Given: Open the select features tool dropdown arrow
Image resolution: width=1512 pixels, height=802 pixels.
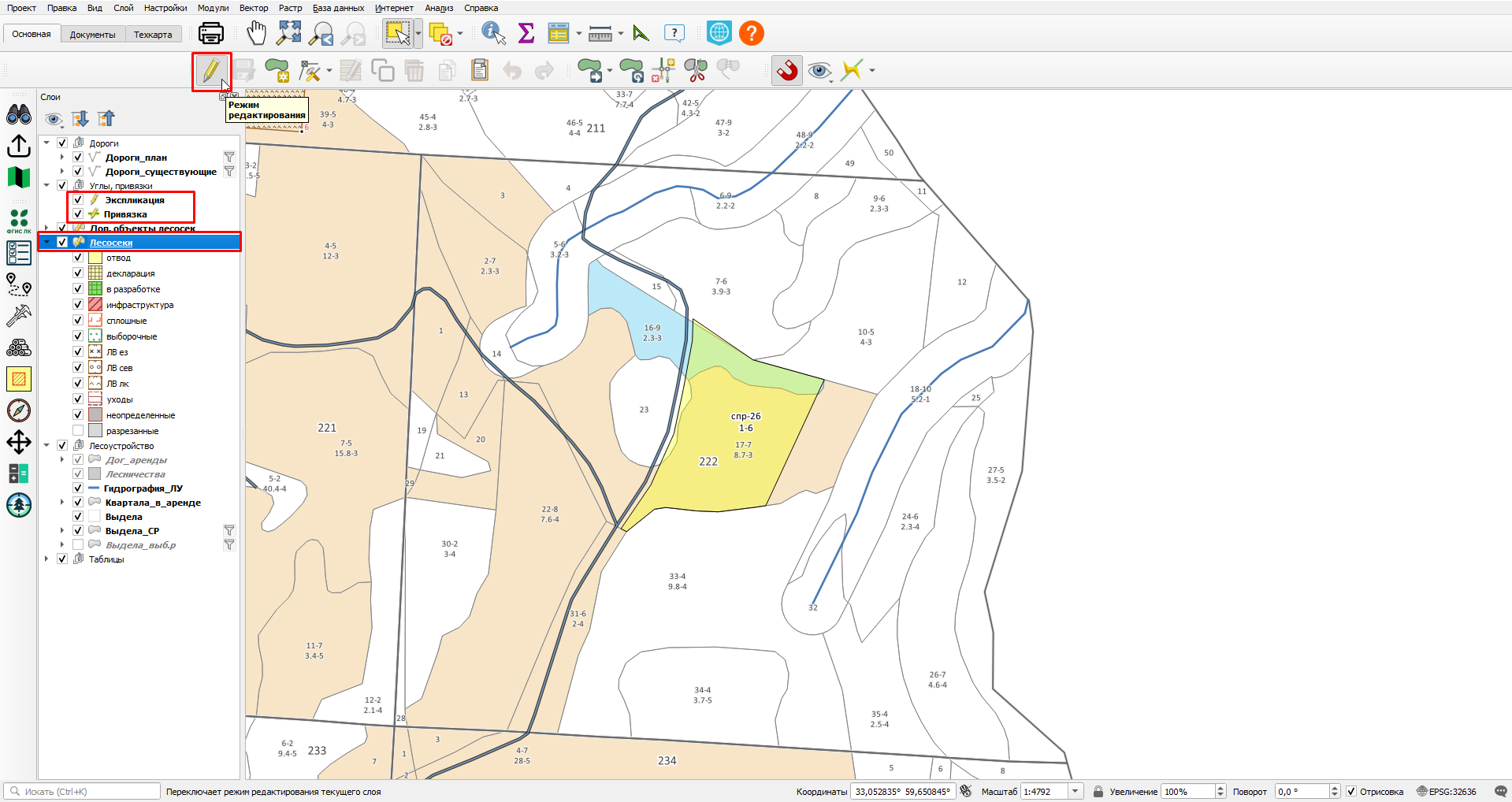Looking at the screenshot, I should click(x=418, y=33).
